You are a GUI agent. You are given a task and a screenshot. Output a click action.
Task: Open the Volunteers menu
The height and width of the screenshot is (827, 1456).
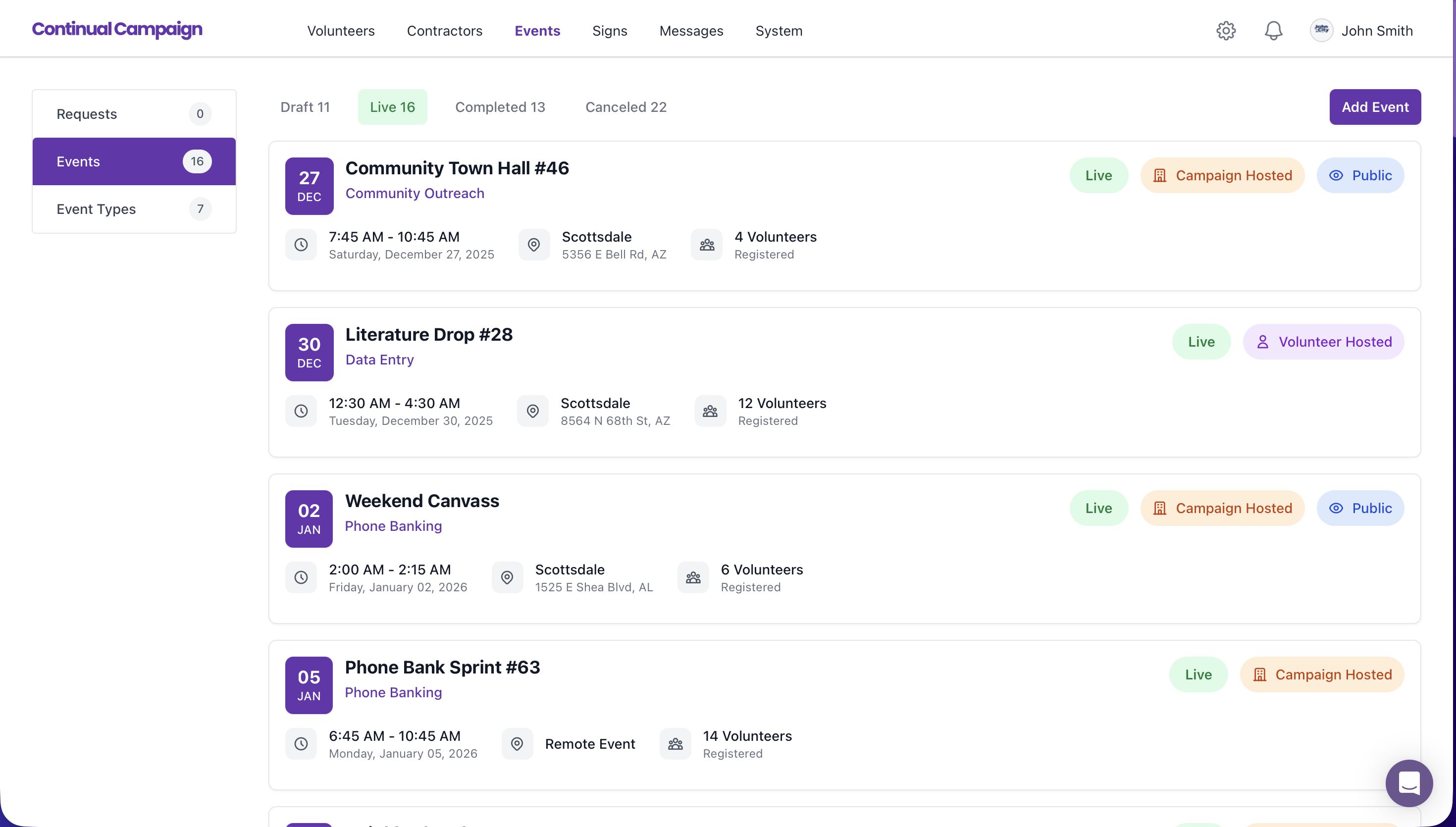point(341,31)
